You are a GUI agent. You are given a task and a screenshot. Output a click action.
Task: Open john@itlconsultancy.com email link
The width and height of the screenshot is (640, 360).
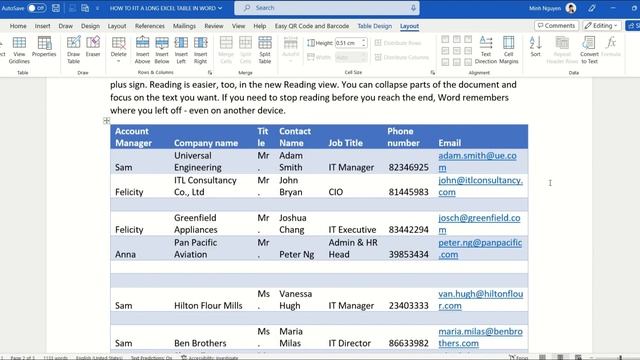coord(480,186)
